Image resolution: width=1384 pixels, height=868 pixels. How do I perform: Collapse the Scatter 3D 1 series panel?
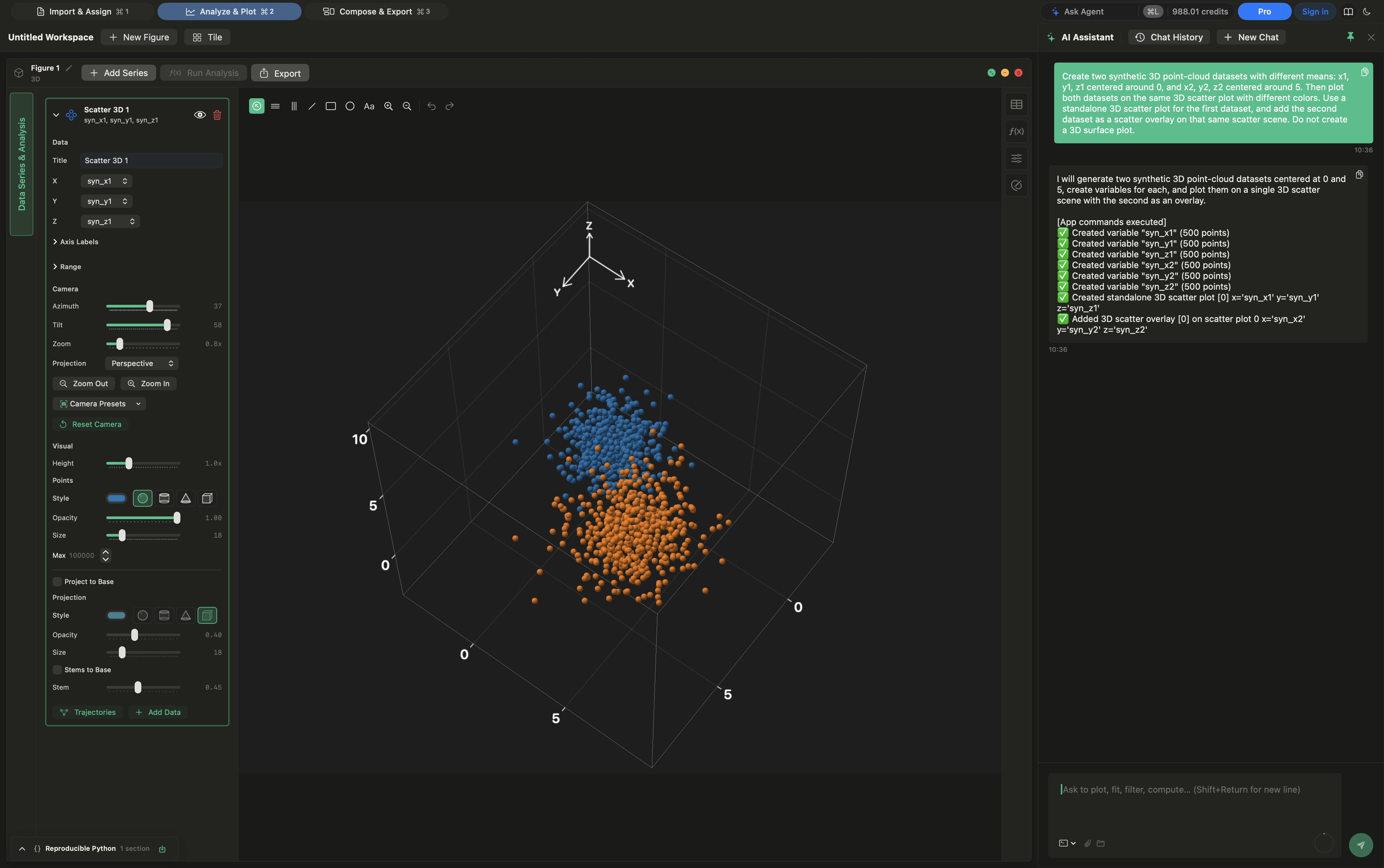(56, 115)
